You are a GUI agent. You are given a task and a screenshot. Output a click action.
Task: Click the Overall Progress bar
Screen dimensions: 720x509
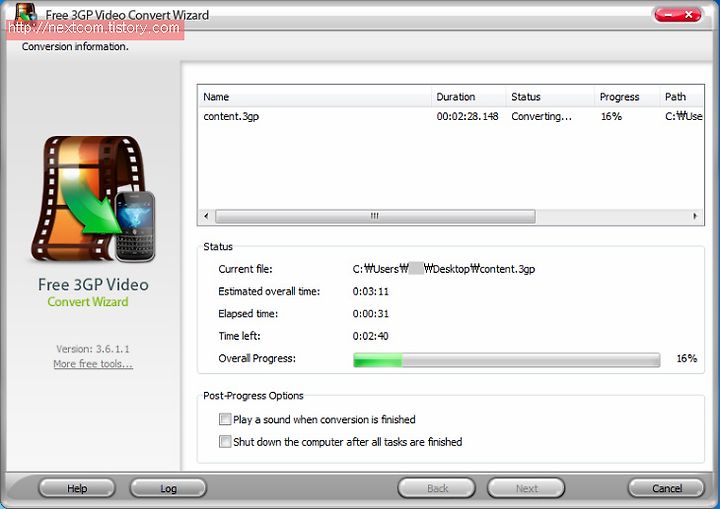coord(506,360)
